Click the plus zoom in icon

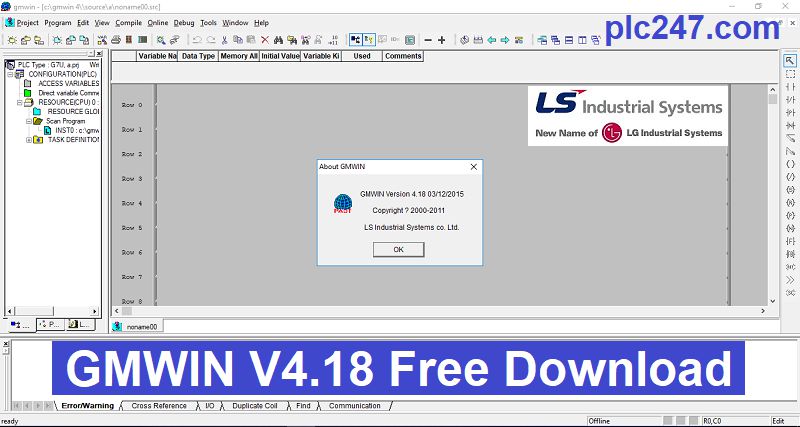coord(442,40)
